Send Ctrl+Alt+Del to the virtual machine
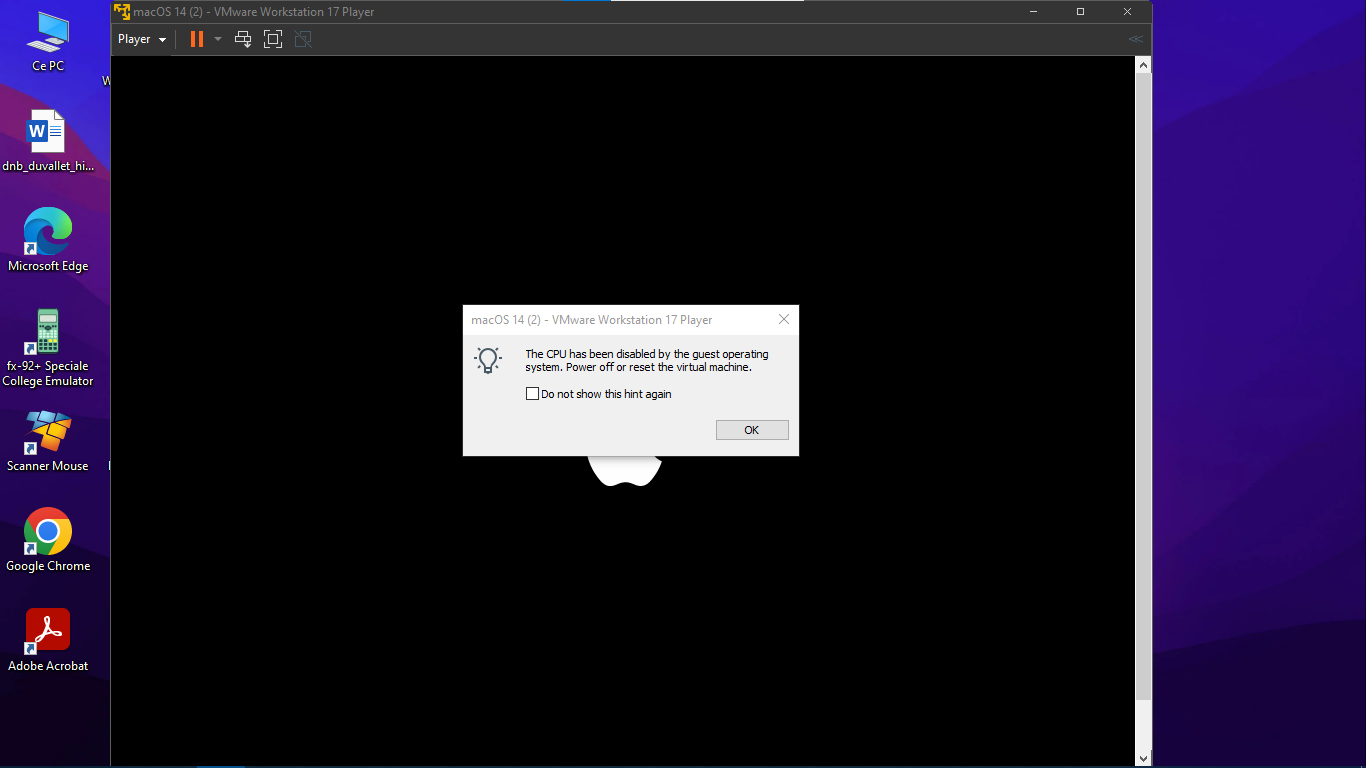 pos(243,39)
